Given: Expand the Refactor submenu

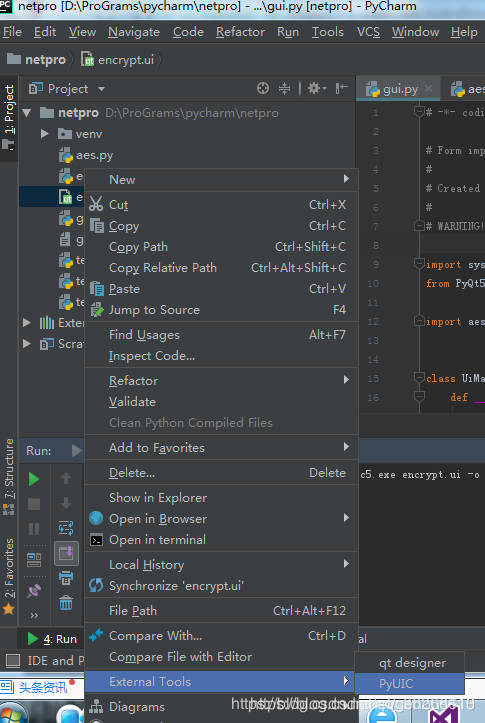Looking at the screenshot, I should pyautogui.click(x=221, y=380).
